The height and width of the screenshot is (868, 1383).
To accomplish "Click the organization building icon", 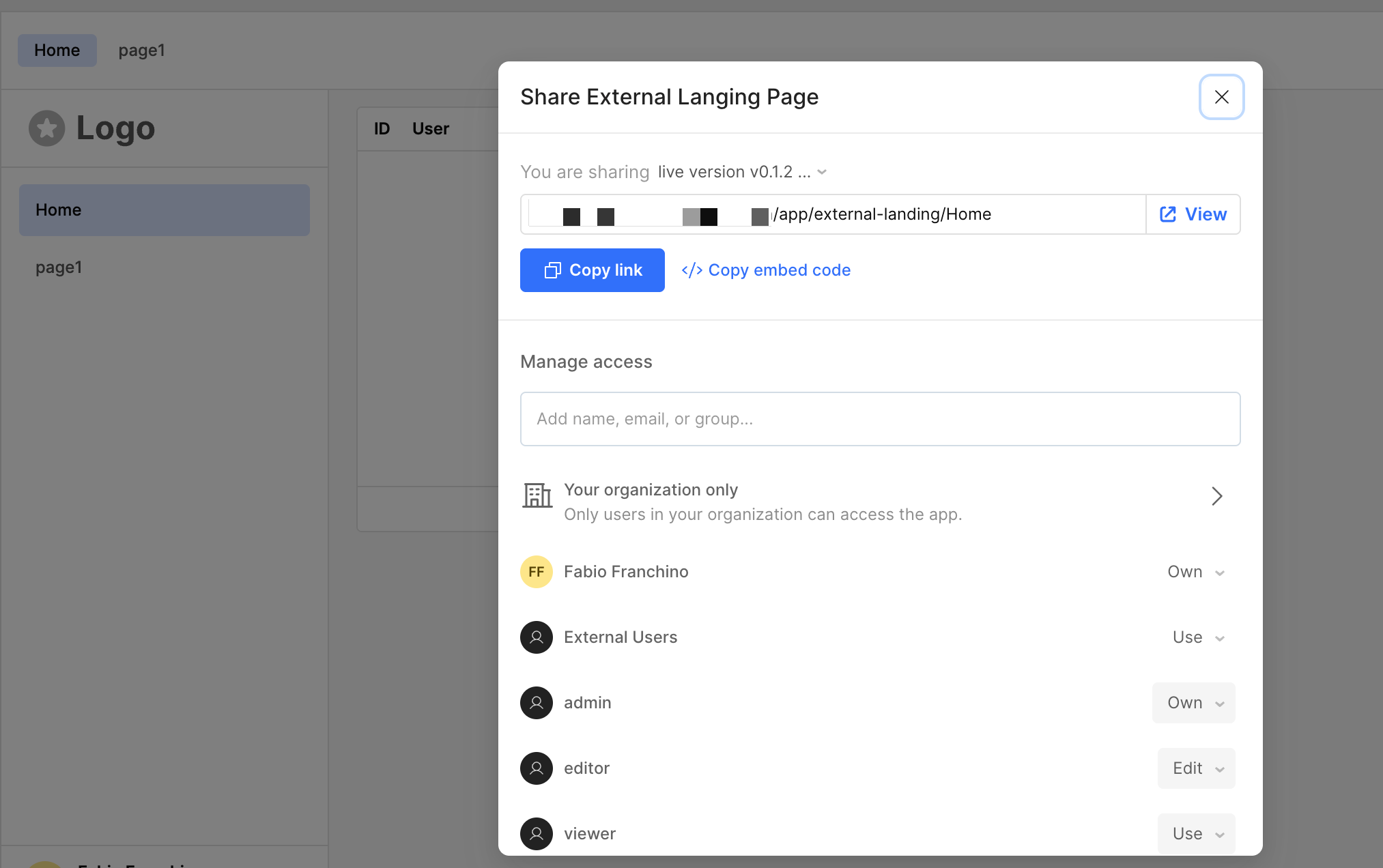I will pos(537,495).
